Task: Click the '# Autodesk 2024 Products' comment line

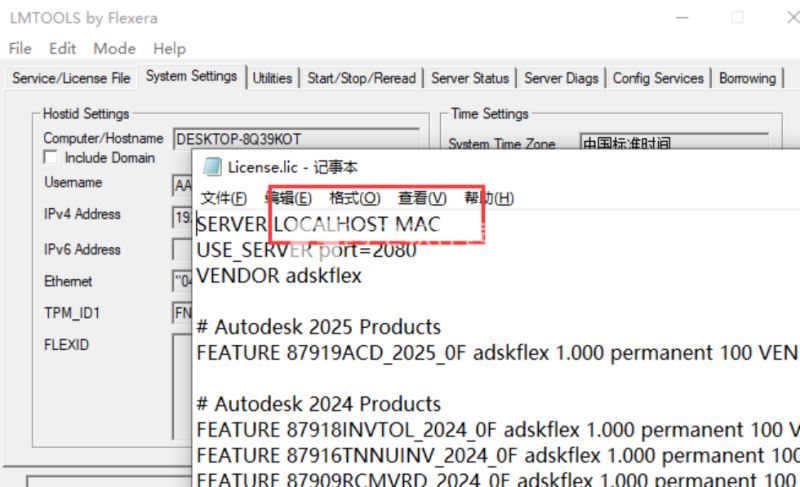Action: pyautogui.click(x=318, y=404)
